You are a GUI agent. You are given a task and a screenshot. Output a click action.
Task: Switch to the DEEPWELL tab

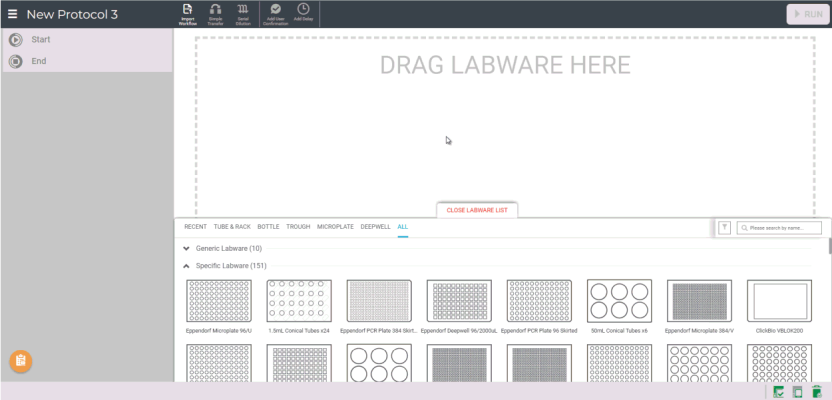[x=376, y=227]
